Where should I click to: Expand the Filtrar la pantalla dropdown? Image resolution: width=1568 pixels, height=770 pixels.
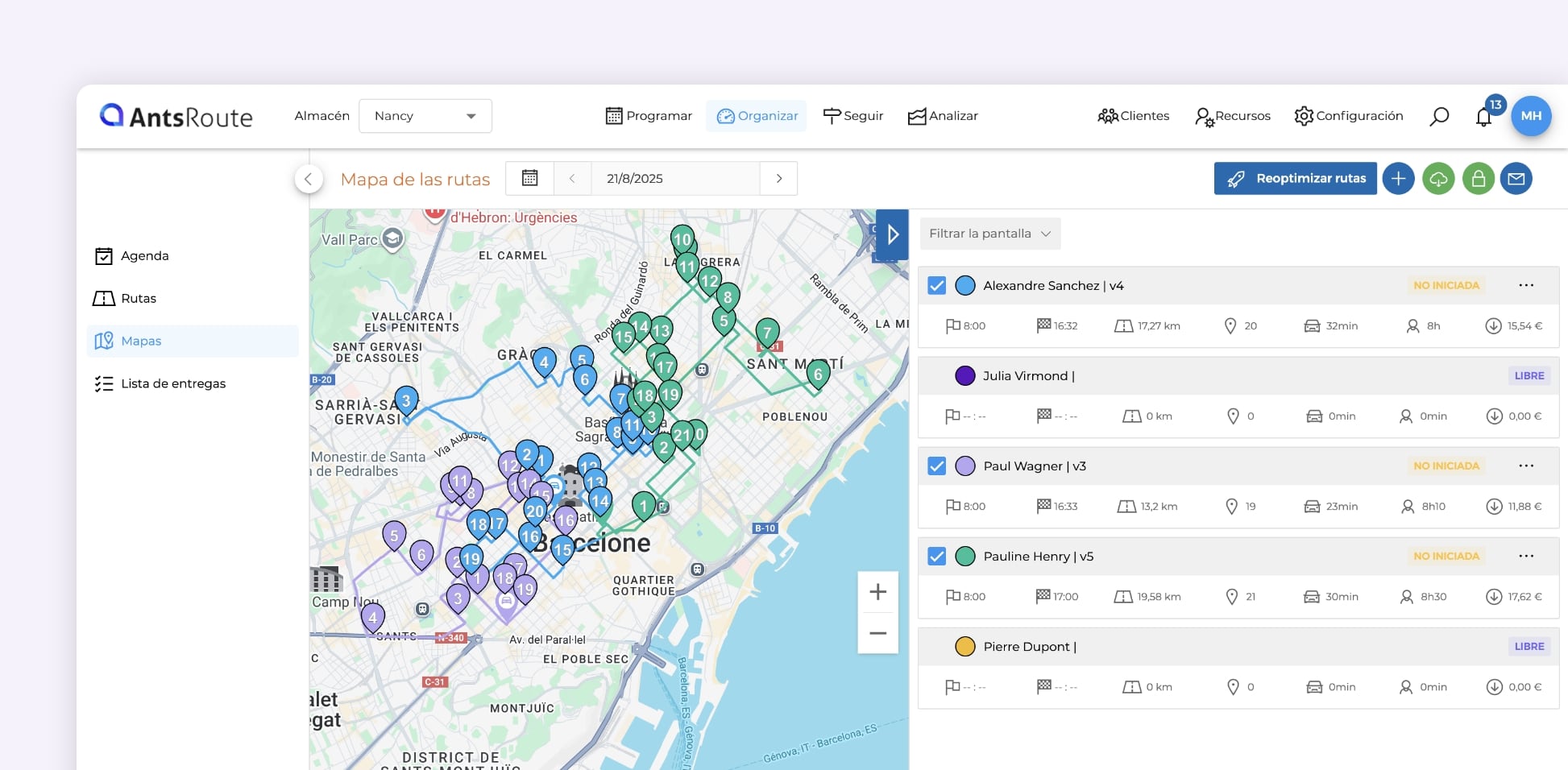click(x=989, y=234)
